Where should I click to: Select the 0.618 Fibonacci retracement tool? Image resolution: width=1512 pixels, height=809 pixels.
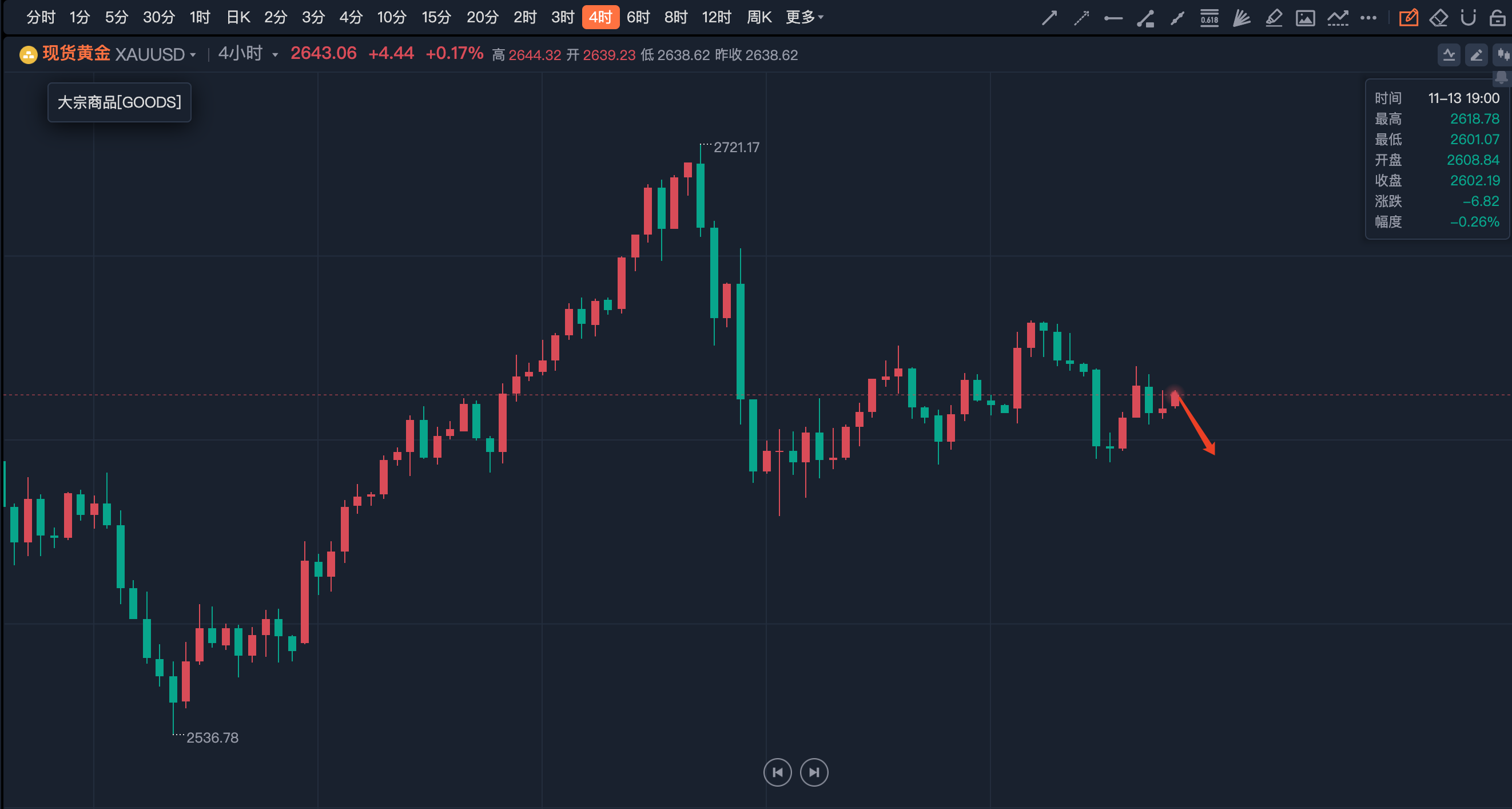tap(1209, 18)
